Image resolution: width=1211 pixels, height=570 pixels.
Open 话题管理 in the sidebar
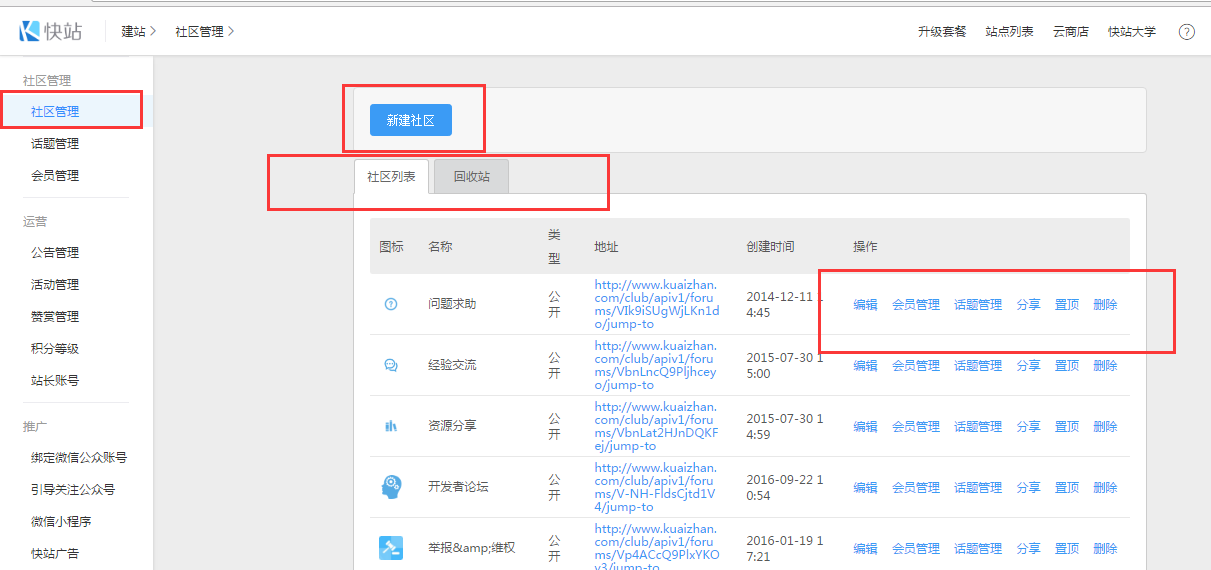pyautogui.click(x=55, y=144)
